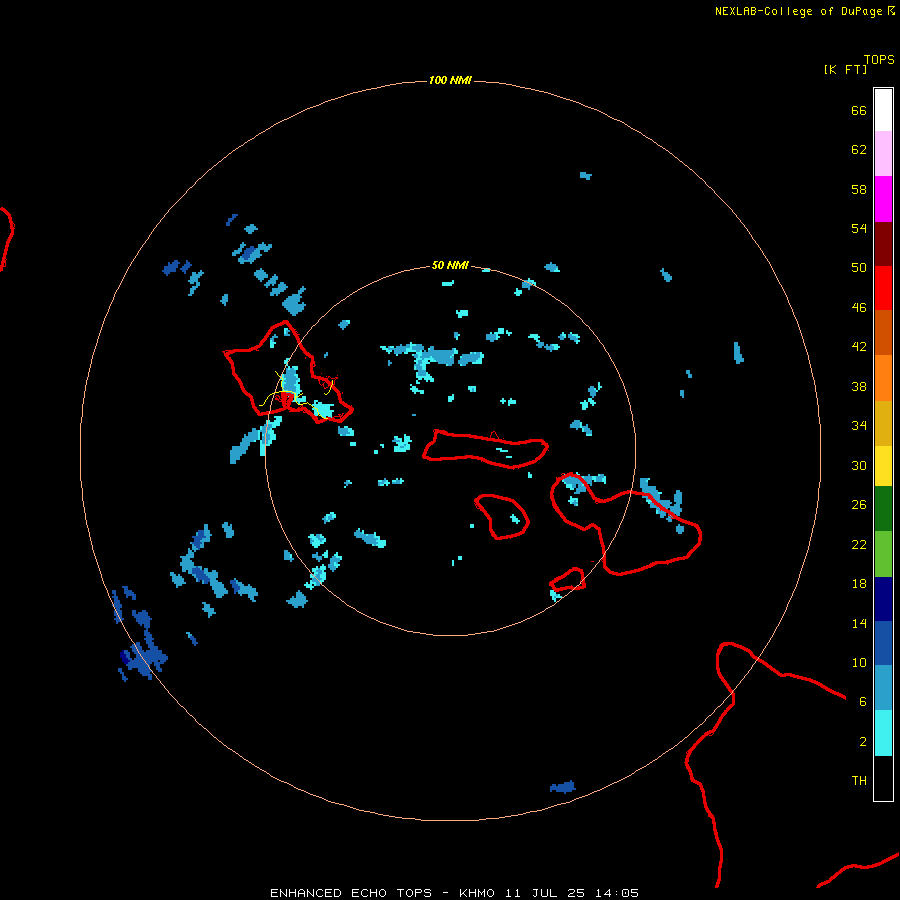Screen dimensions: 900x900
Task: Click the Lanai island outline
Action: (x=502, y=517)
